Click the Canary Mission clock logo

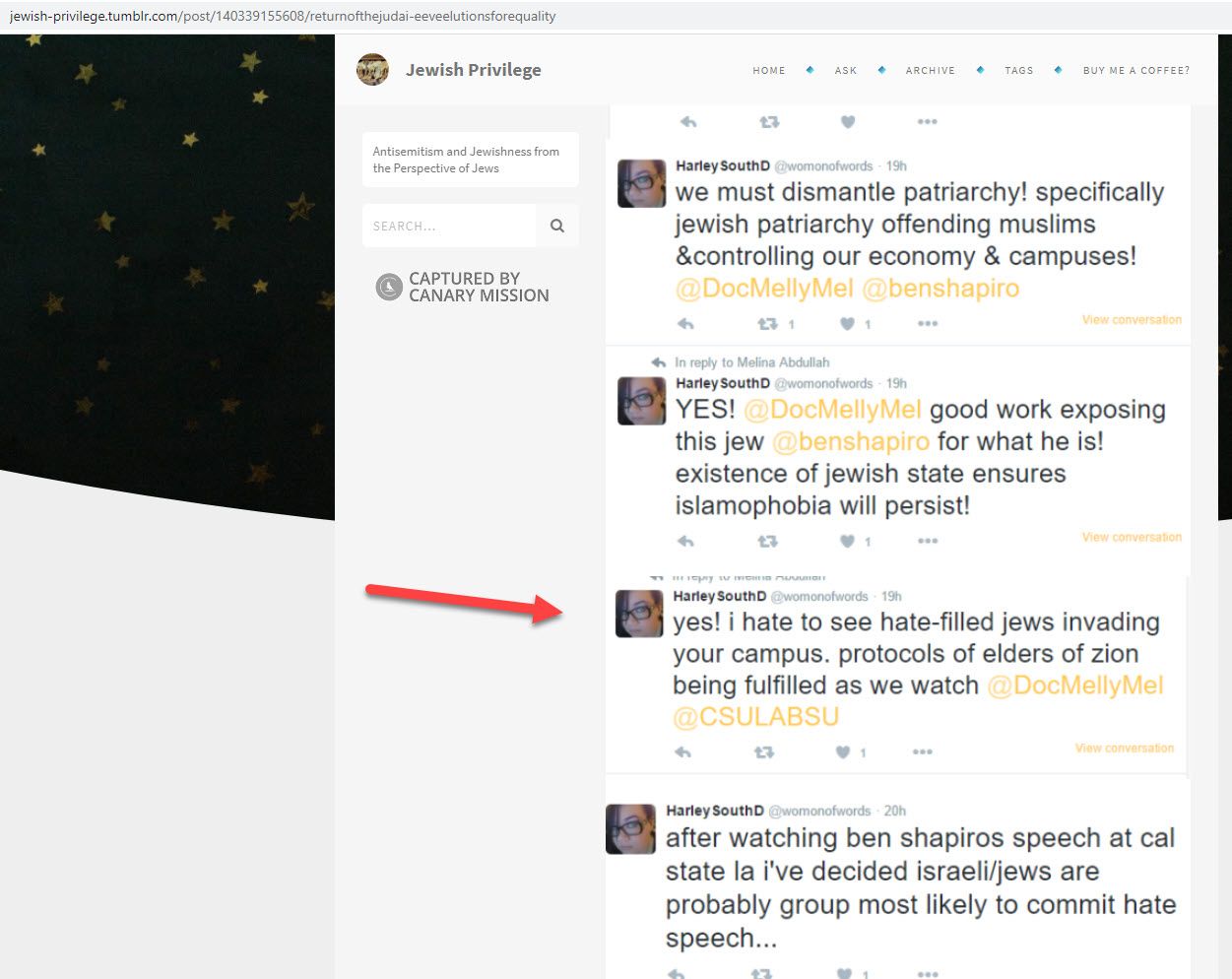tap(389, 287)
